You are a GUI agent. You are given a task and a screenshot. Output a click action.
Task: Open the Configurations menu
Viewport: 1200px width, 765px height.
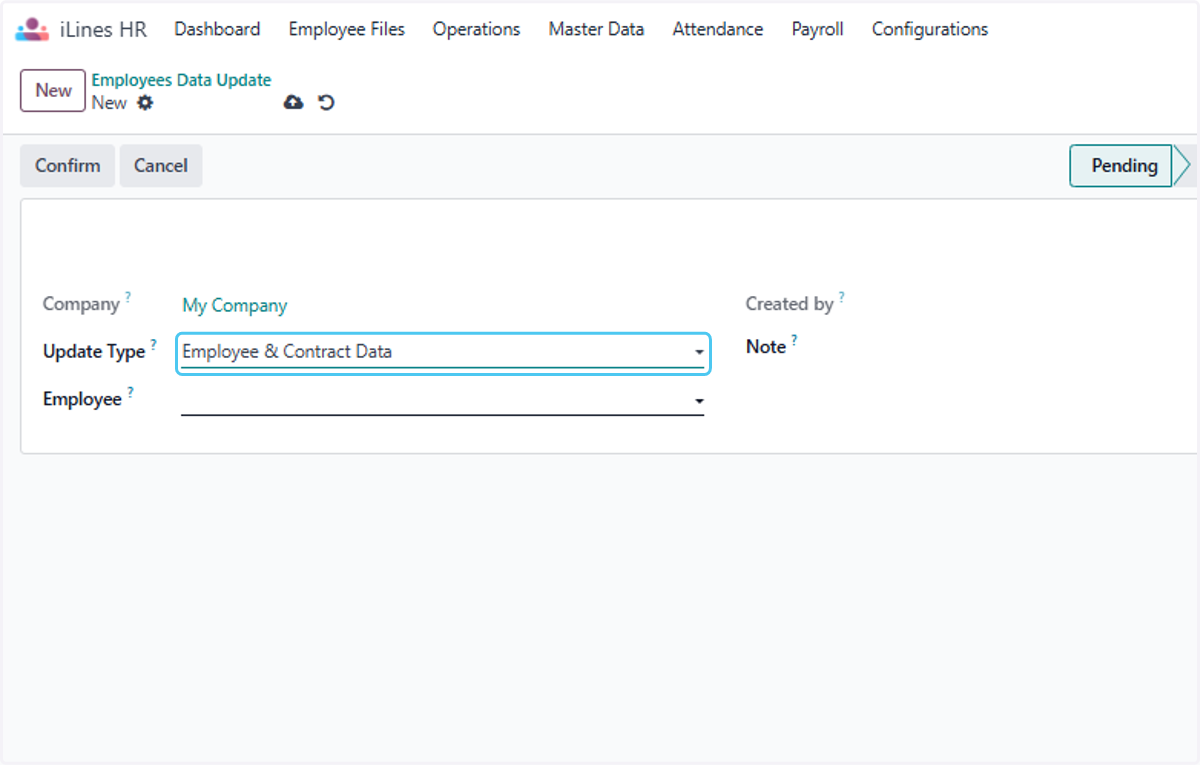coord(929,29)
